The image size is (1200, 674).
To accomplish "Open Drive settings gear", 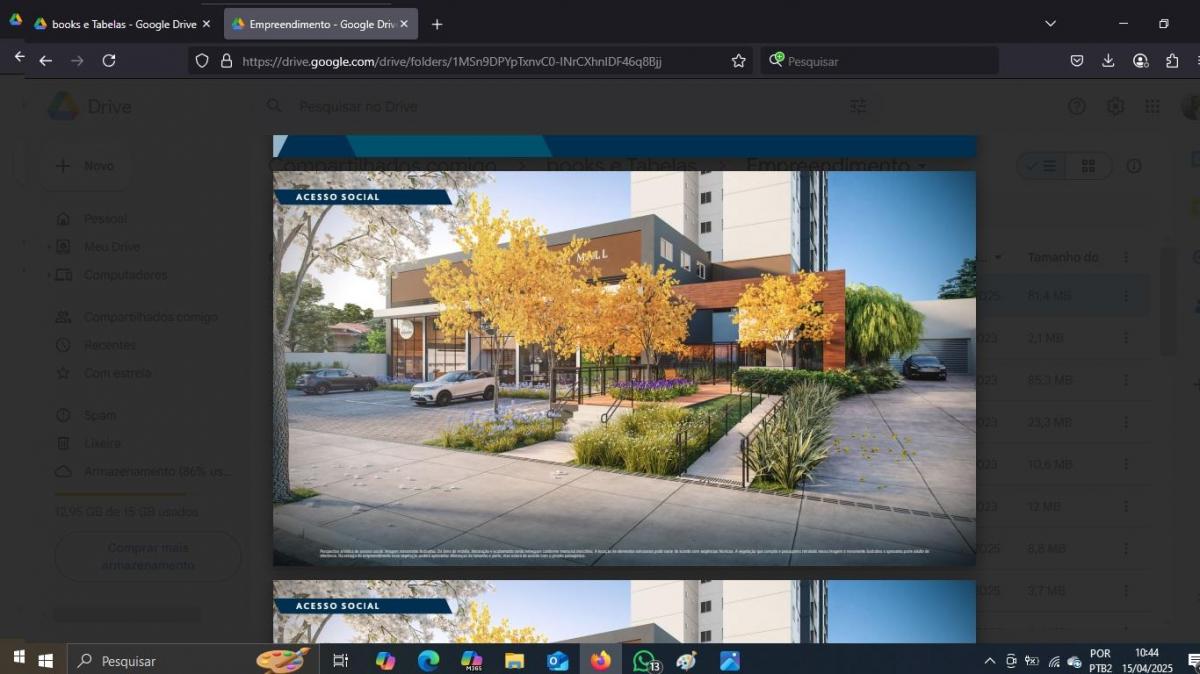I will (x=1115, y=107).
